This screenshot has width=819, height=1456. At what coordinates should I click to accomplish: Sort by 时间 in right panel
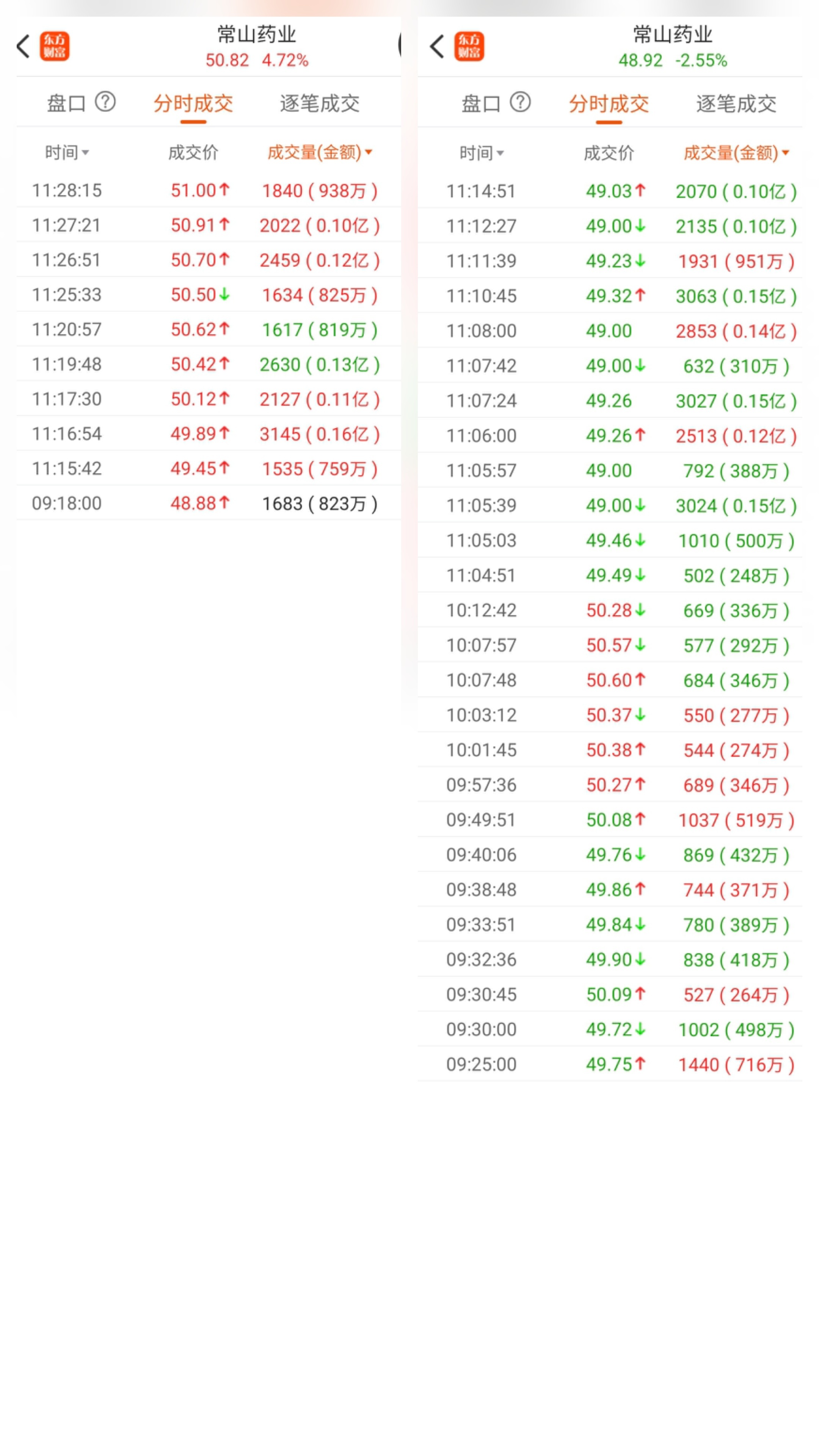point(482,152)
